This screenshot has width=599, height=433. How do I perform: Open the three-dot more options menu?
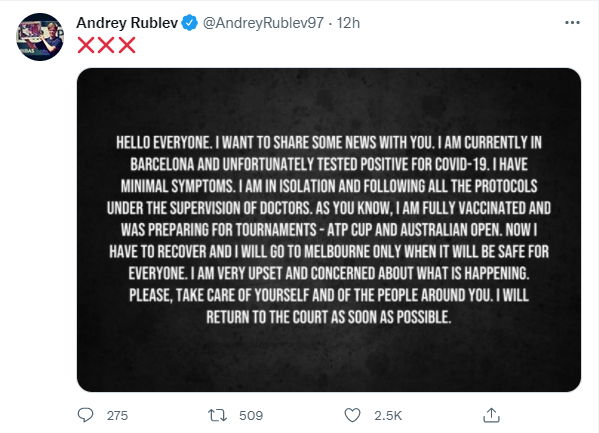(x=572, y=23)
